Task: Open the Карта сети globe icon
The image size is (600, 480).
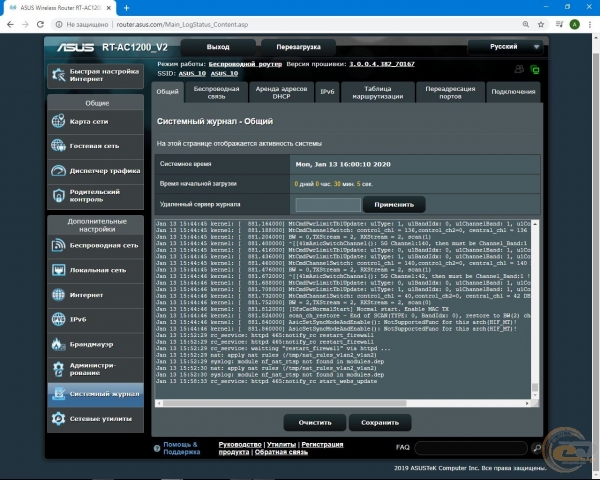Action: (x=59, y=121)
